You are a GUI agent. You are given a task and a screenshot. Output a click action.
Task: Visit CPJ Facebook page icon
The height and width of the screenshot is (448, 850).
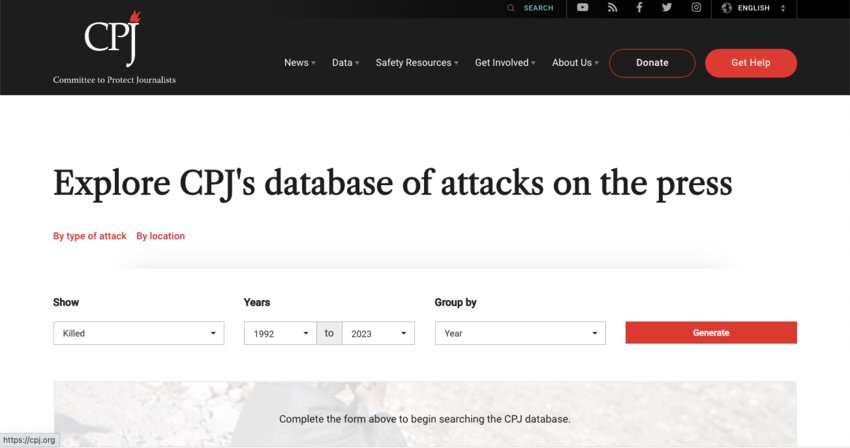[640, 8]
